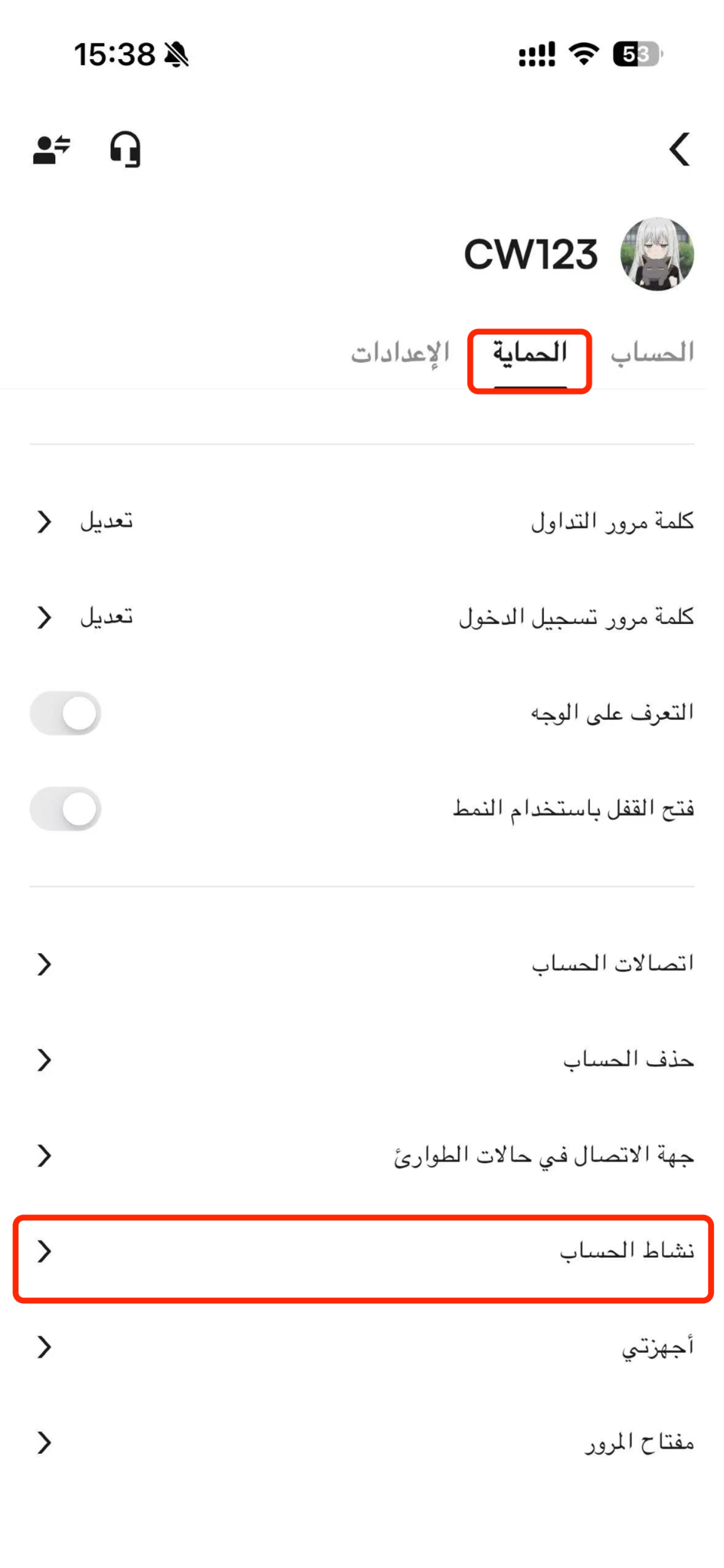Switch to the الحساب tab
Image resolution: width=724 pixels, height=1568 pixels.
coord(652,353)
